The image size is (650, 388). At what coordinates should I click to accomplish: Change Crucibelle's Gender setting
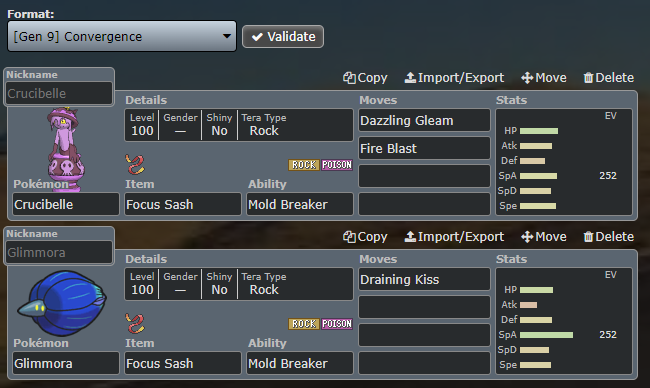pyautogui.click(x=180, y=125)
